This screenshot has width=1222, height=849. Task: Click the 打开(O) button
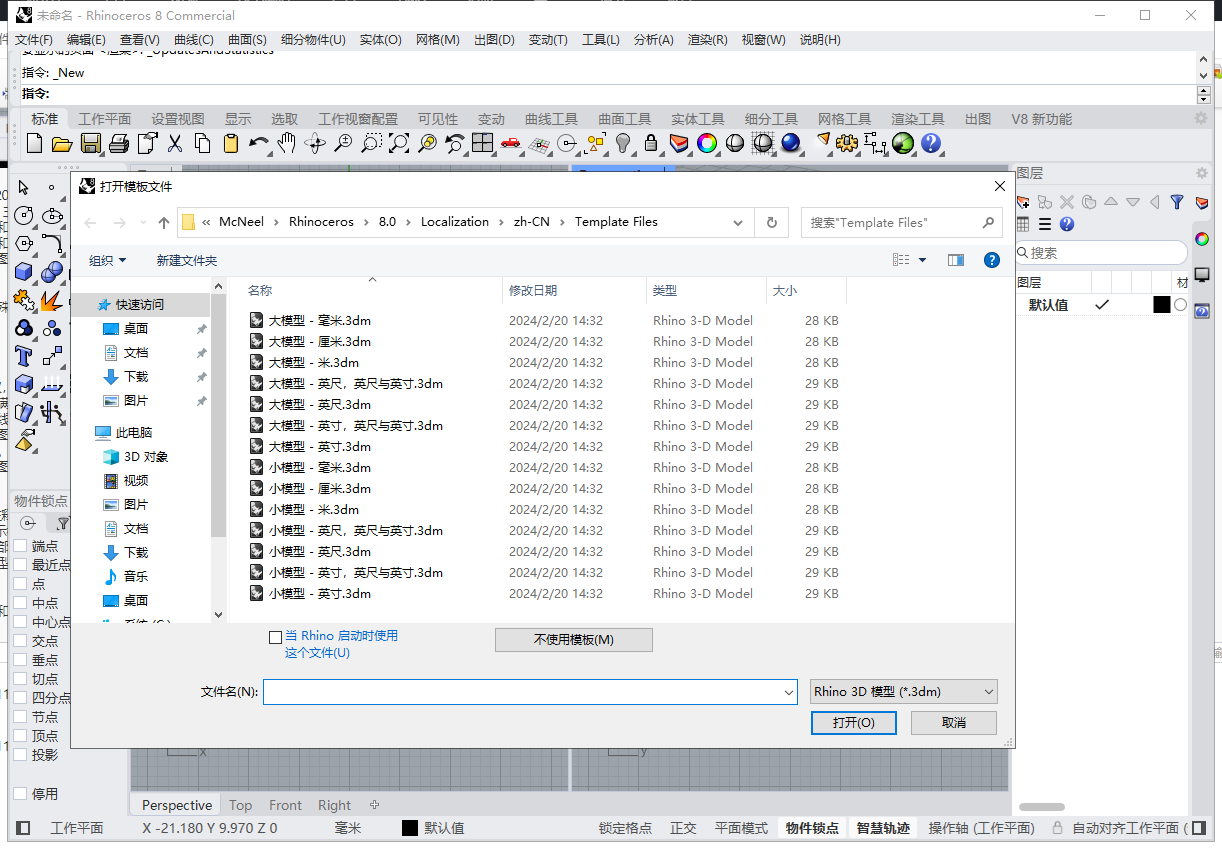click(854, 723)
